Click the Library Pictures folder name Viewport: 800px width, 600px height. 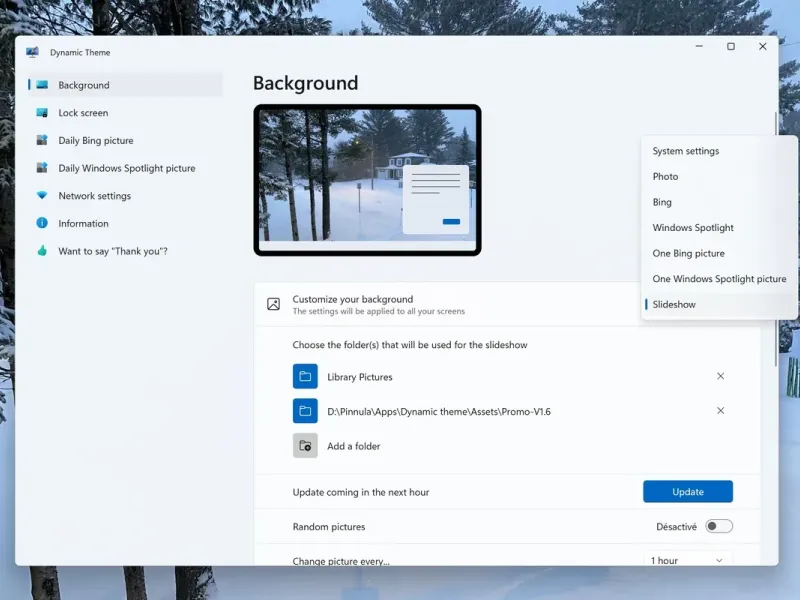(x=360, y=377)
